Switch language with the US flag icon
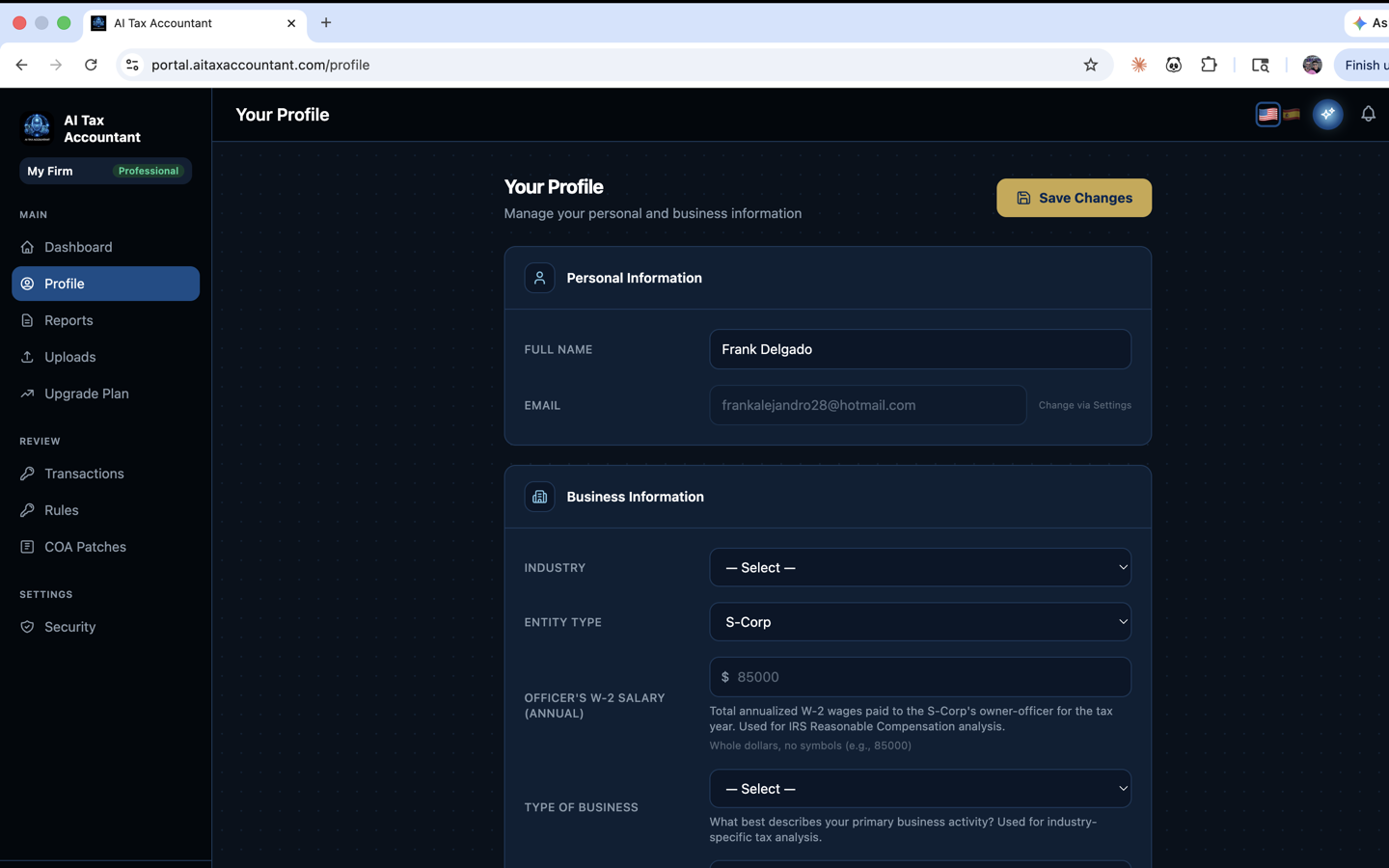The height and width of the screenshot is (868, 1389). click(1267, 115)
